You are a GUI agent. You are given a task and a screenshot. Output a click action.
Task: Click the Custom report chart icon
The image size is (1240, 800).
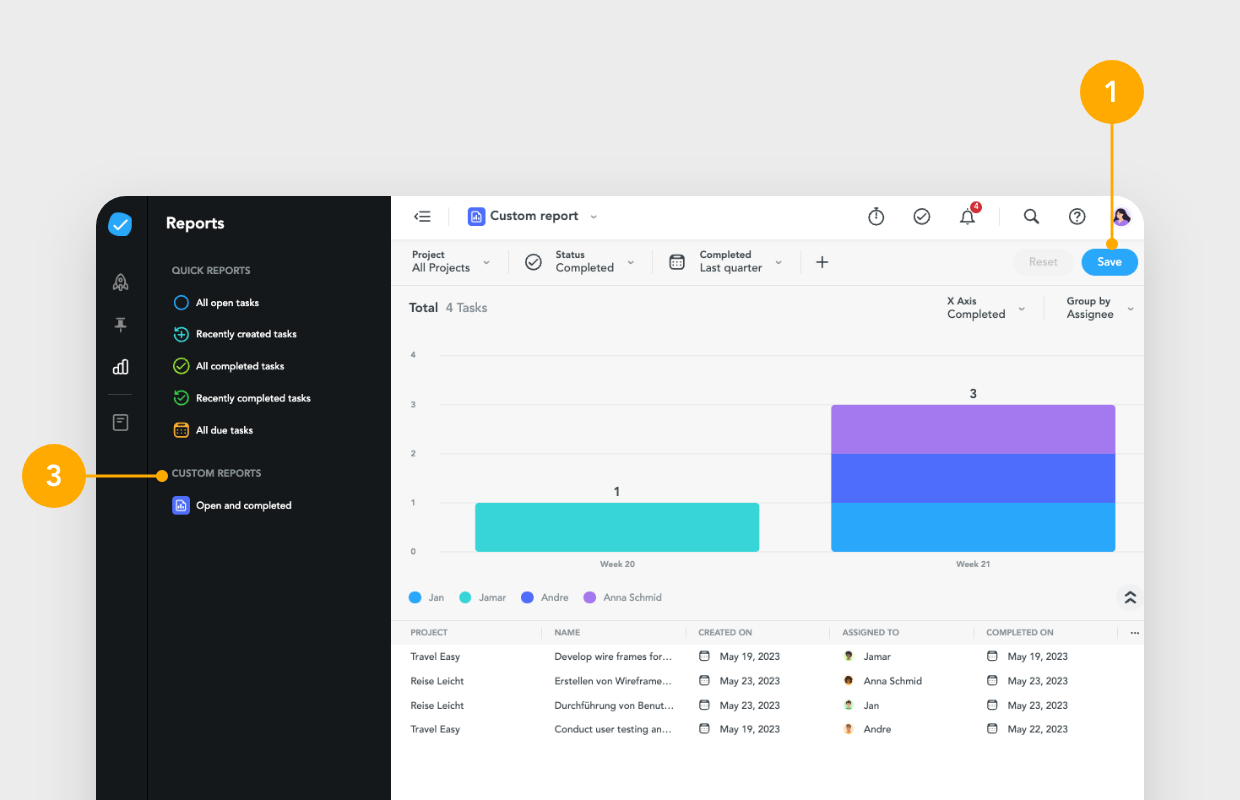pos(476,216)
